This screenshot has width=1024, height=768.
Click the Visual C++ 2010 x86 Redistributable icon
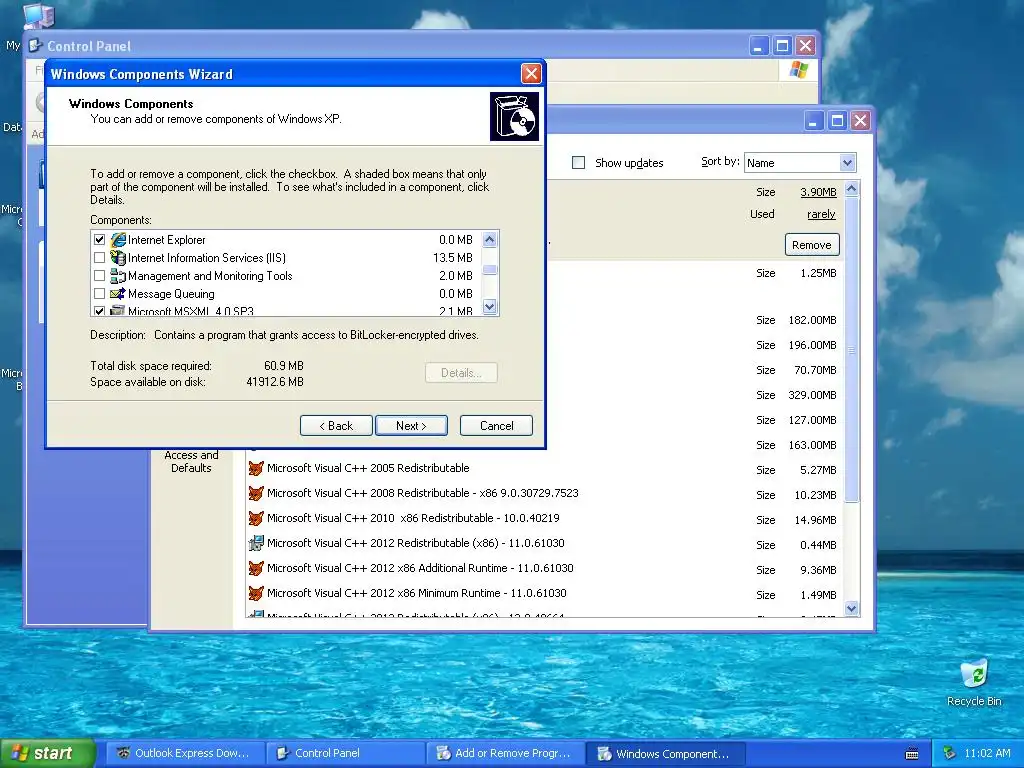(x=256, y=518)
